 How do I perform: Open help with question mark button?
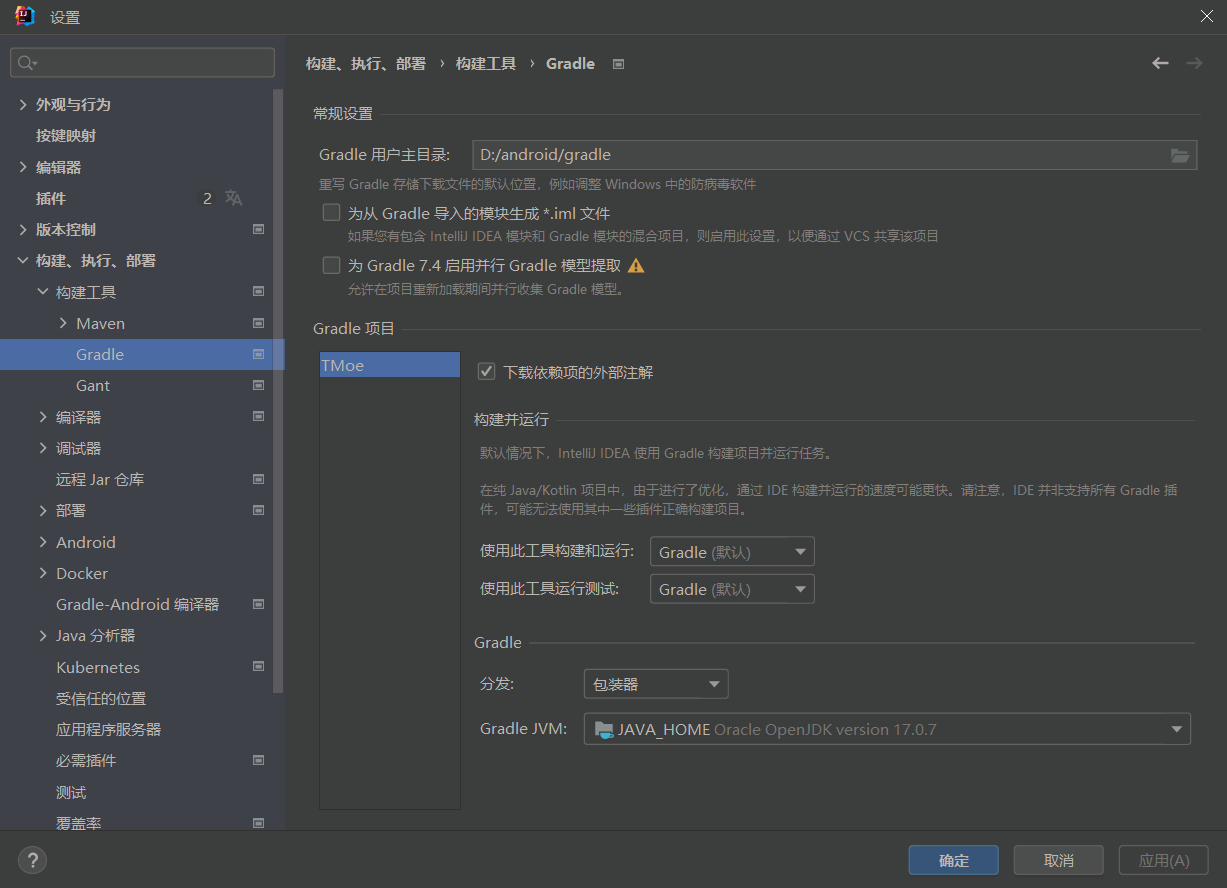click(32, 859)
